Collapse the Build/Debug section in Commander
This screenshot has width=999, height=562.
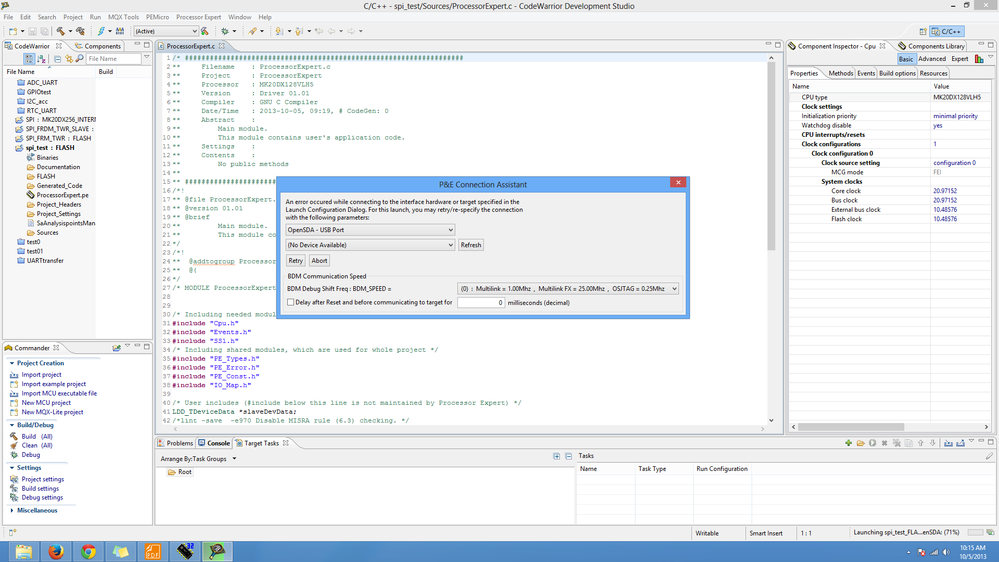[12, 425]
